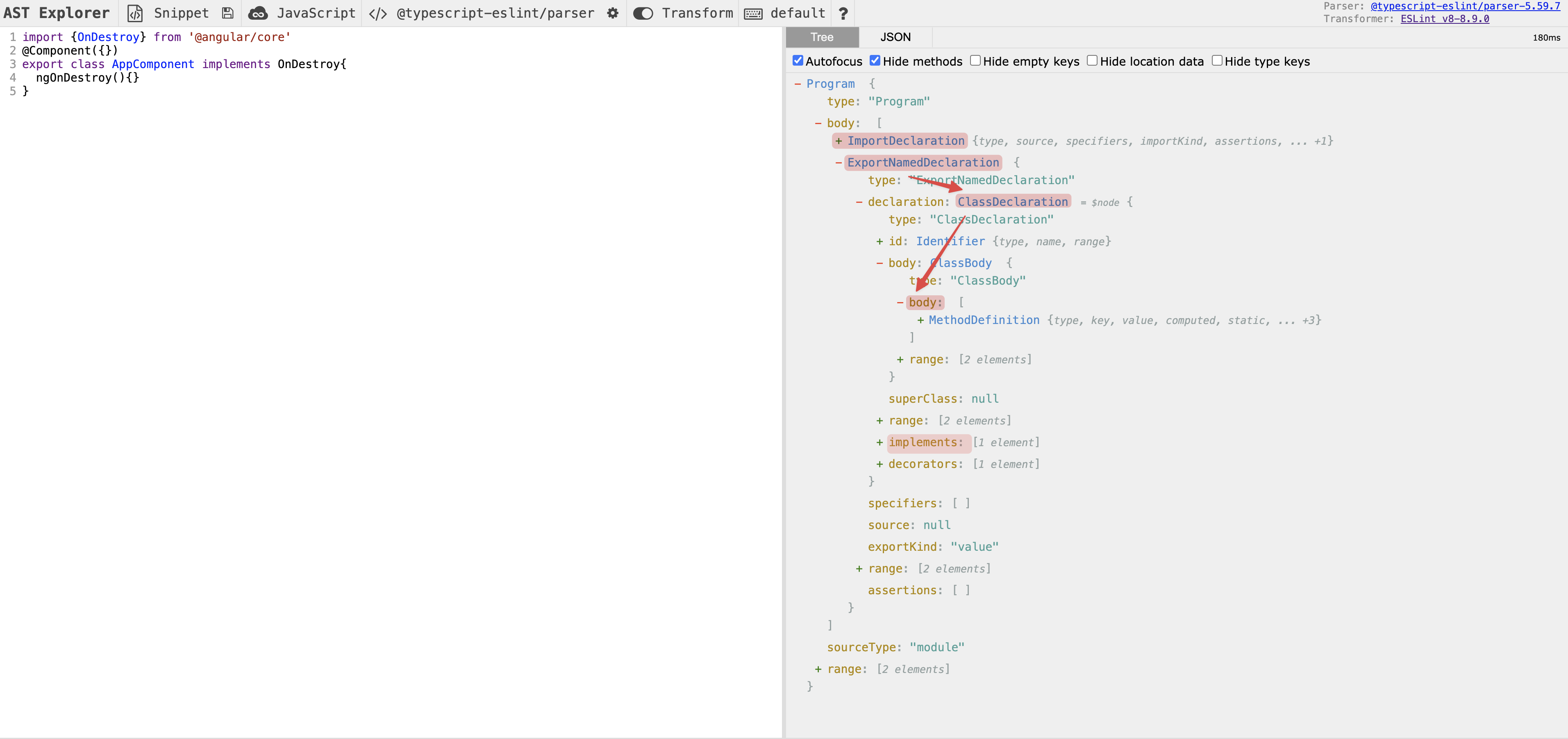Select the ClassDeclaration node label
The width and height of the screenshot is (1568, 739).
[1013, 202]
